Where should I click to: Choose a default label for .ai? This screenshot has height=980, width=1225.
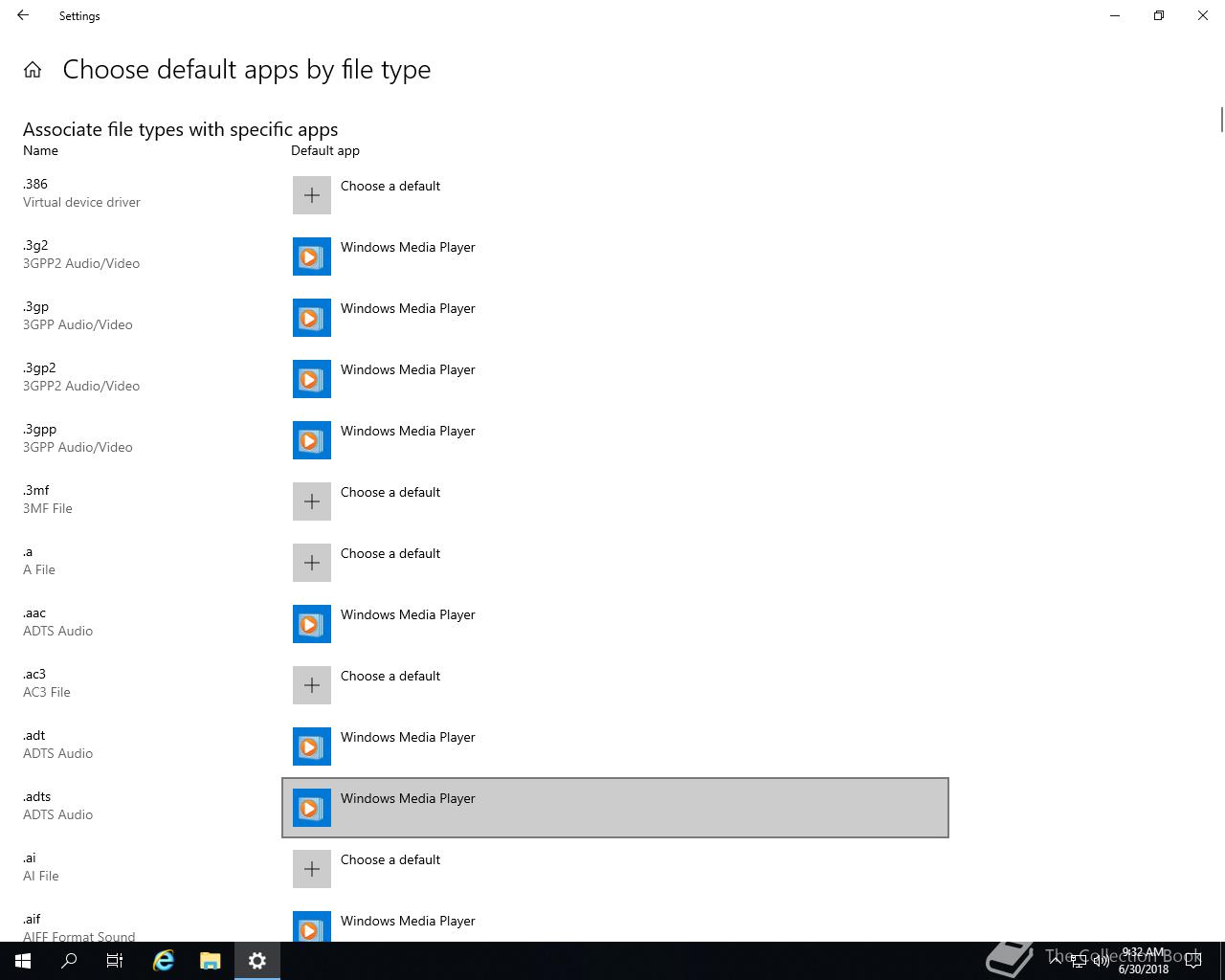click(390, 859)
